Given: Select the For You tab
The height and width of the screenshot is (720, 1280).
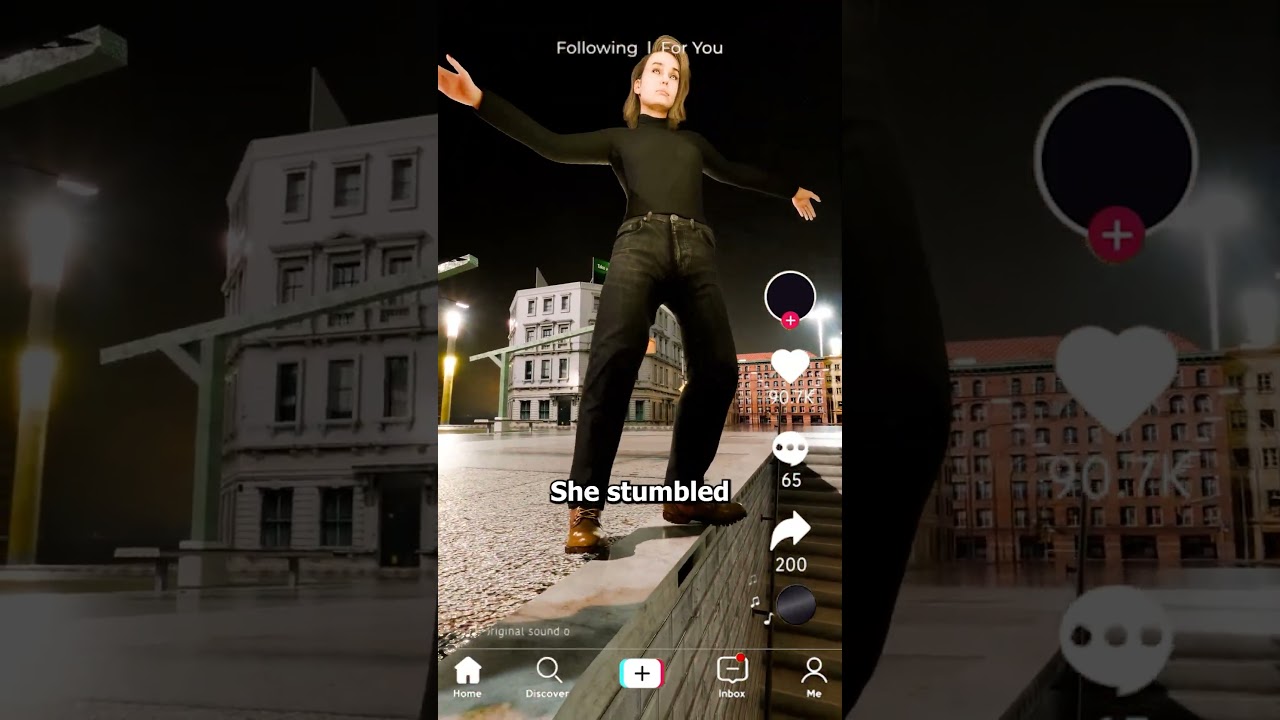Looking at the screenshot, I should pos(692,48).
